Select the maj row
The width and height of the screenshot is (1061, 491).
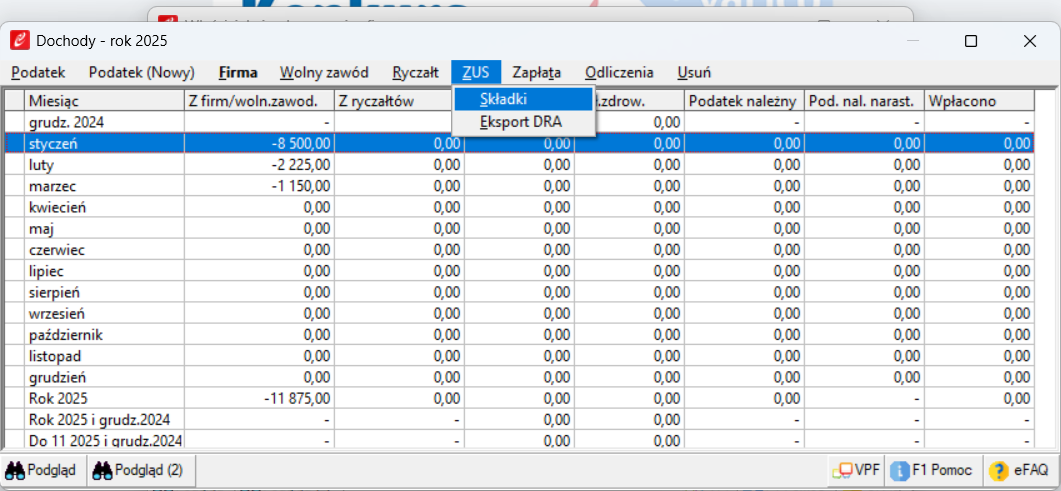click(x=520, y=229)
